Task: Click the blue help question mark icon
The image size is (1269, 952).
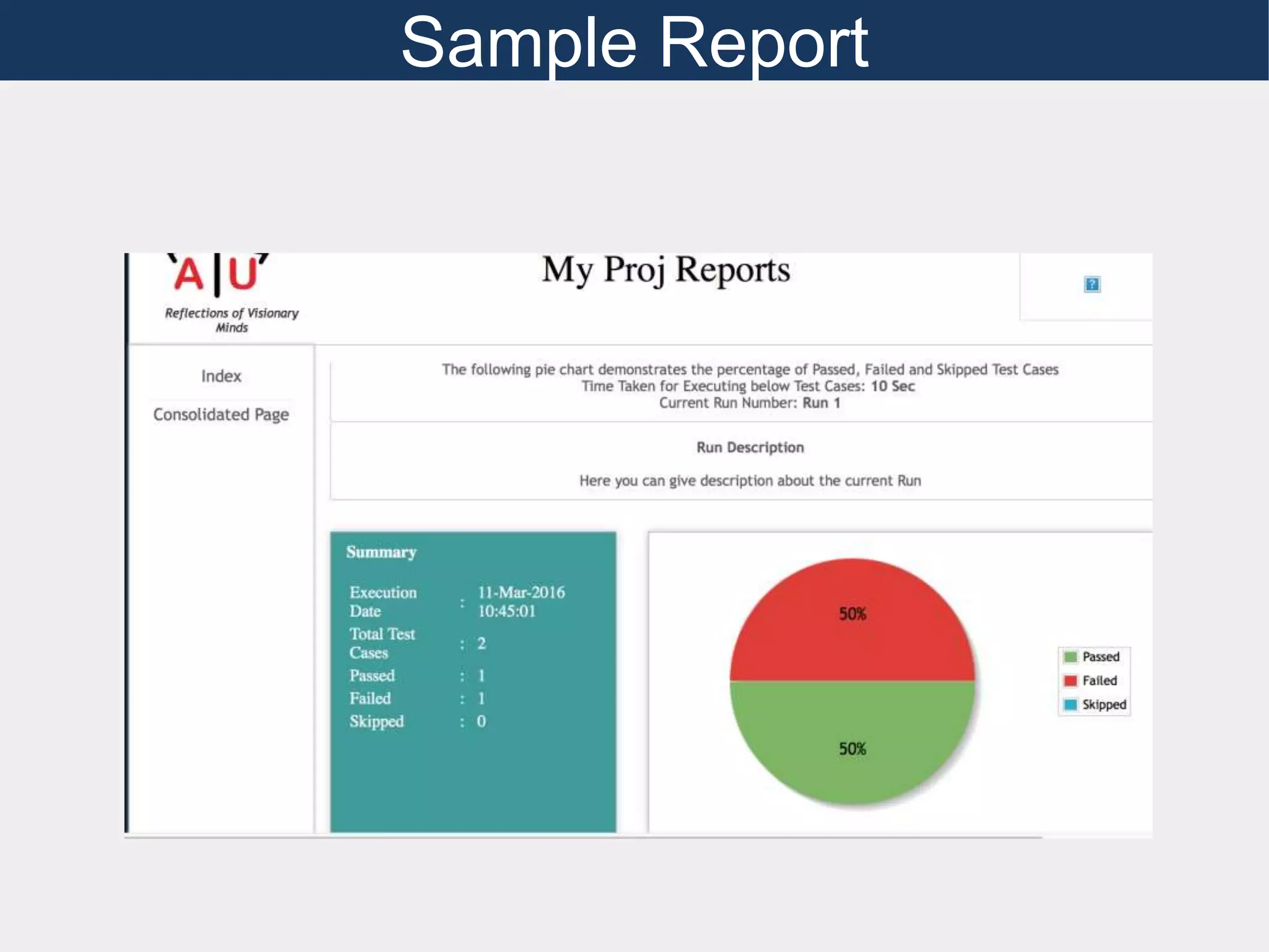Action: tap(1092, 284)
